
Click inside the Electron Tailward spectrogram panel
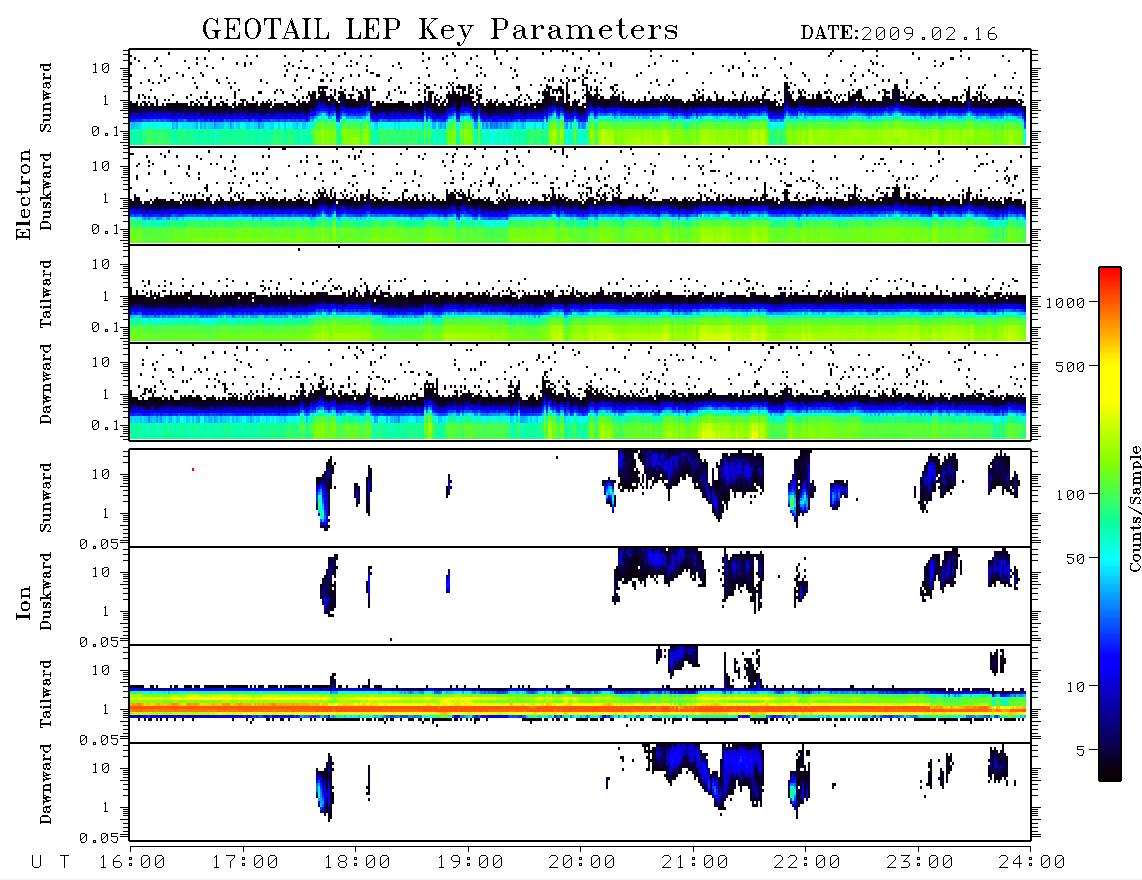[580, 294]
